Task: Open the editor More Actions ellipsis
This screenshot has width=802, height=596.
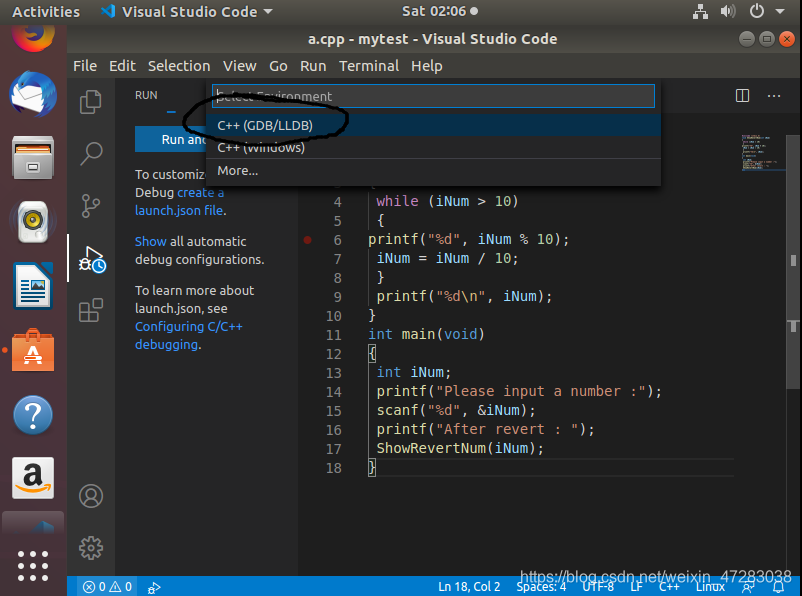Action: click(x=774, y=96)
